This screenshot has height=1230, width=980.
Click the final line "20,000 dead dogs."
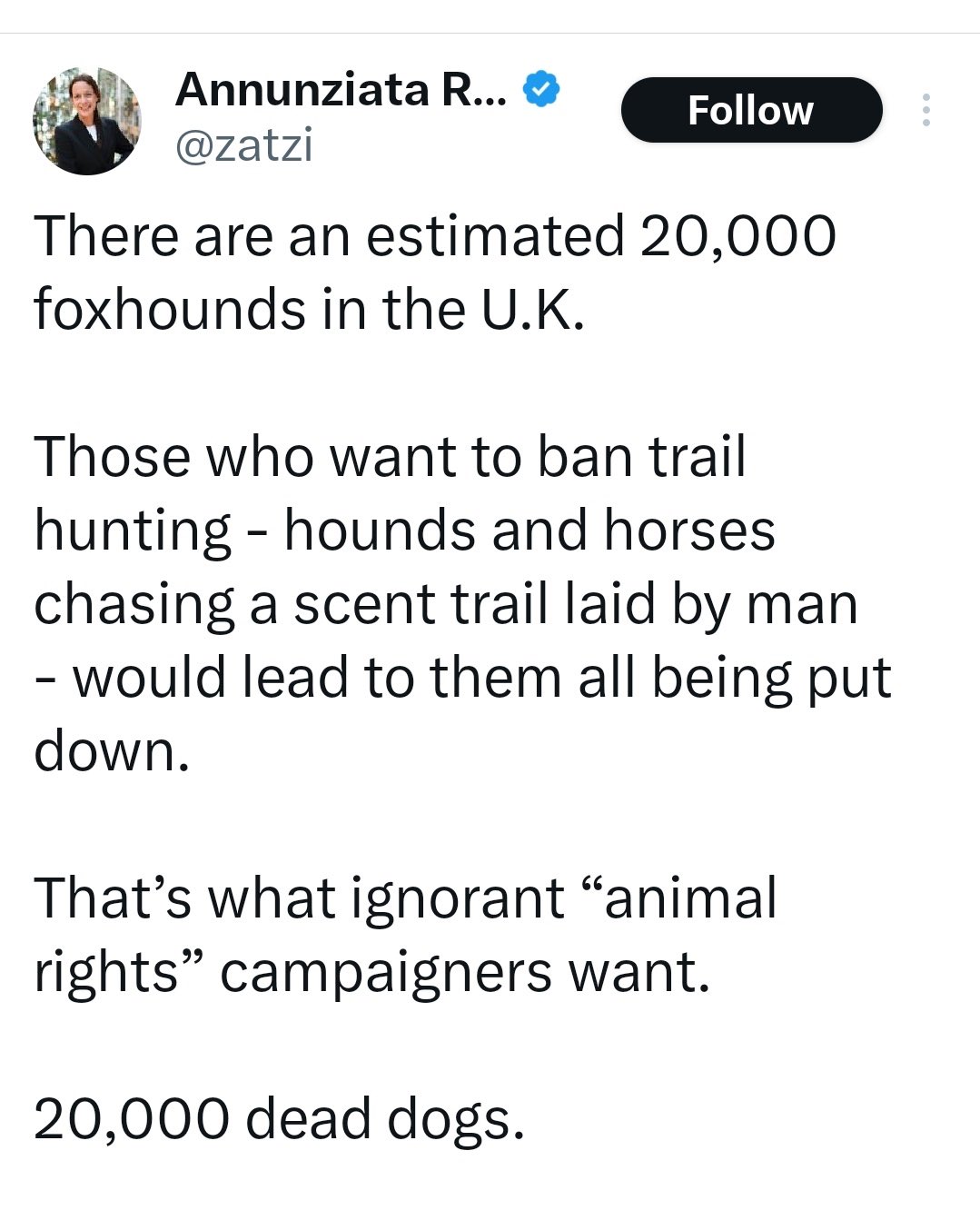(280, 1117)
